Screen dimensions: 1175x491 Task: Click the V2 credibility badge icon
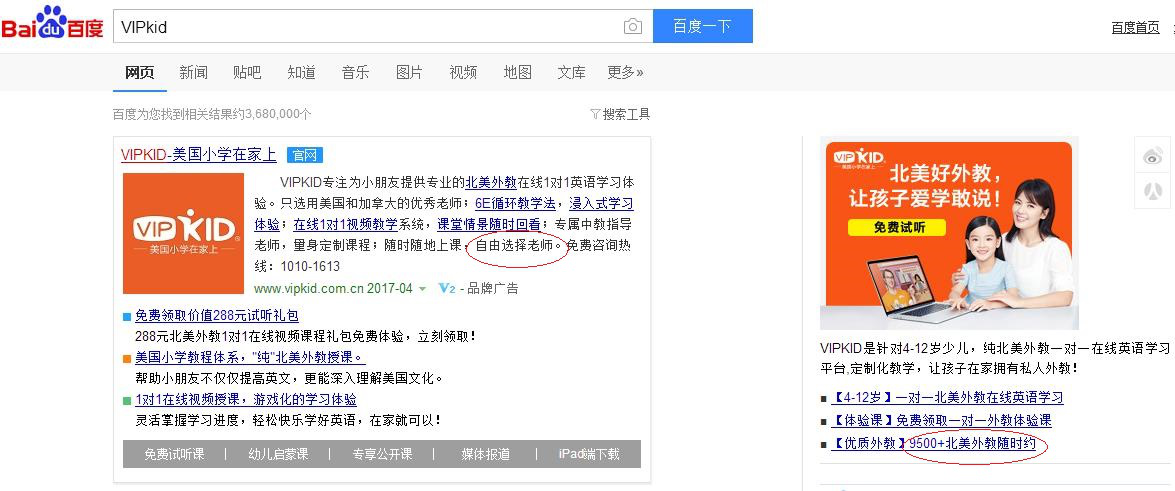tap(447, 289)
